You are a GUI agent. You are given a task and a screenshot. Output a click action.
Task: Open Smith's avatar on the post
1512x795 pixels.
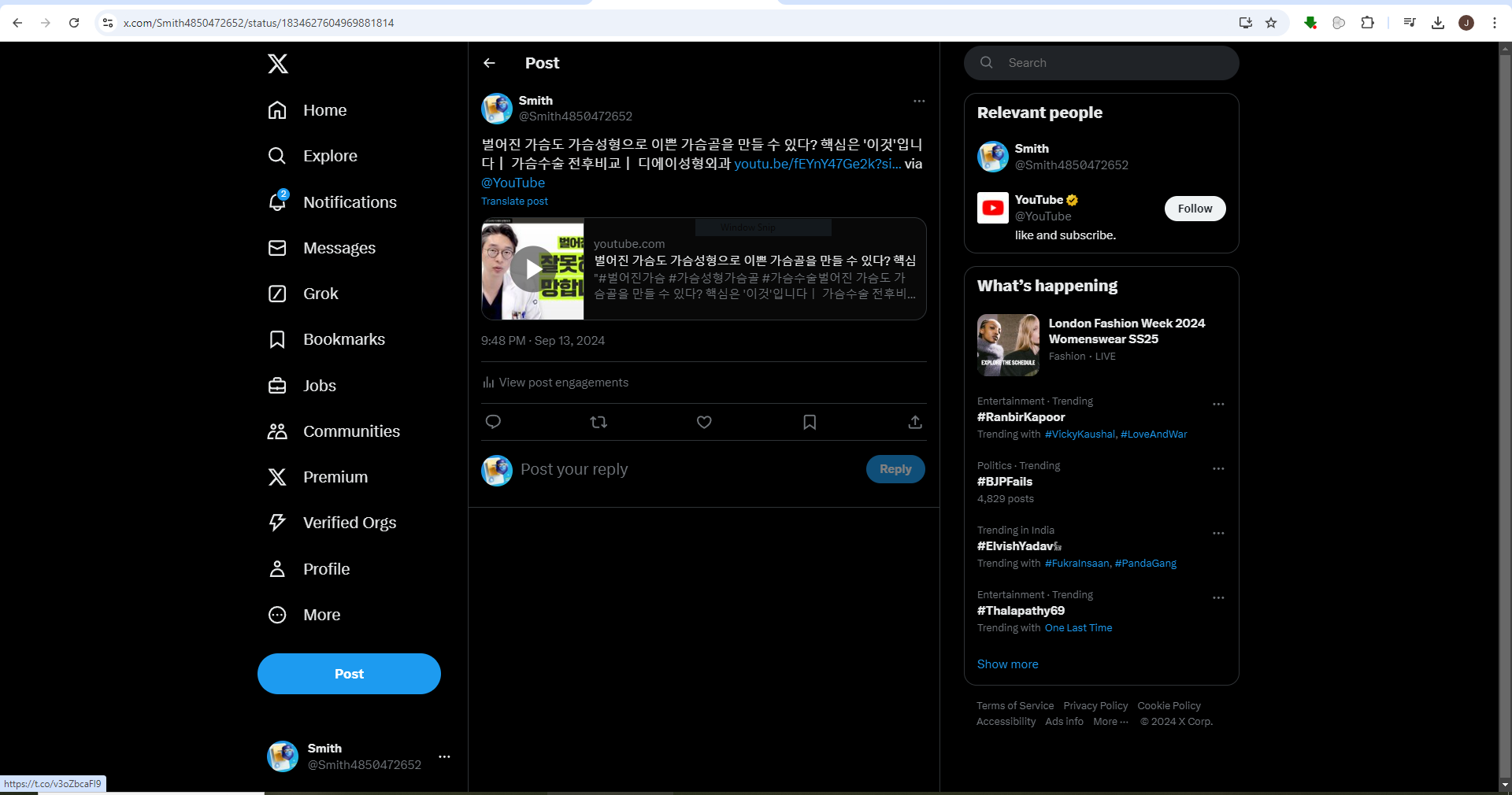click(497, 109)
